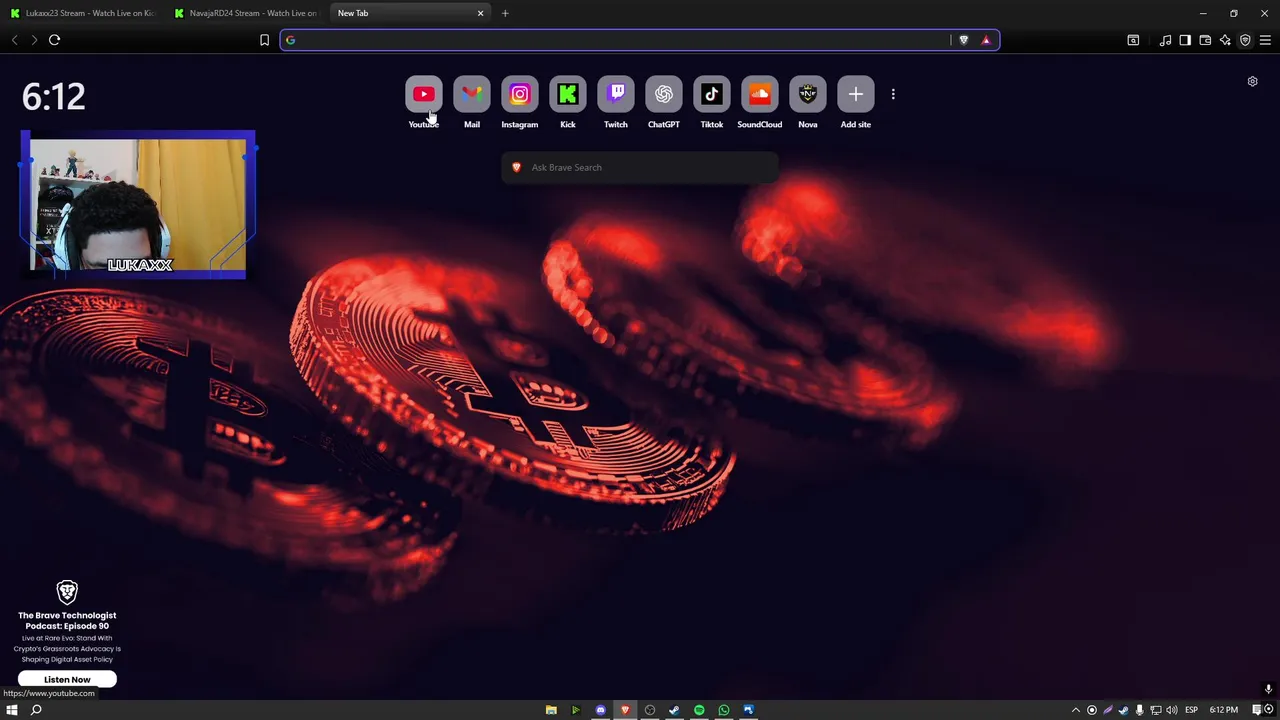Click the Ask Brave Search box
The image size is (1280, 720).
click(640, 167)
